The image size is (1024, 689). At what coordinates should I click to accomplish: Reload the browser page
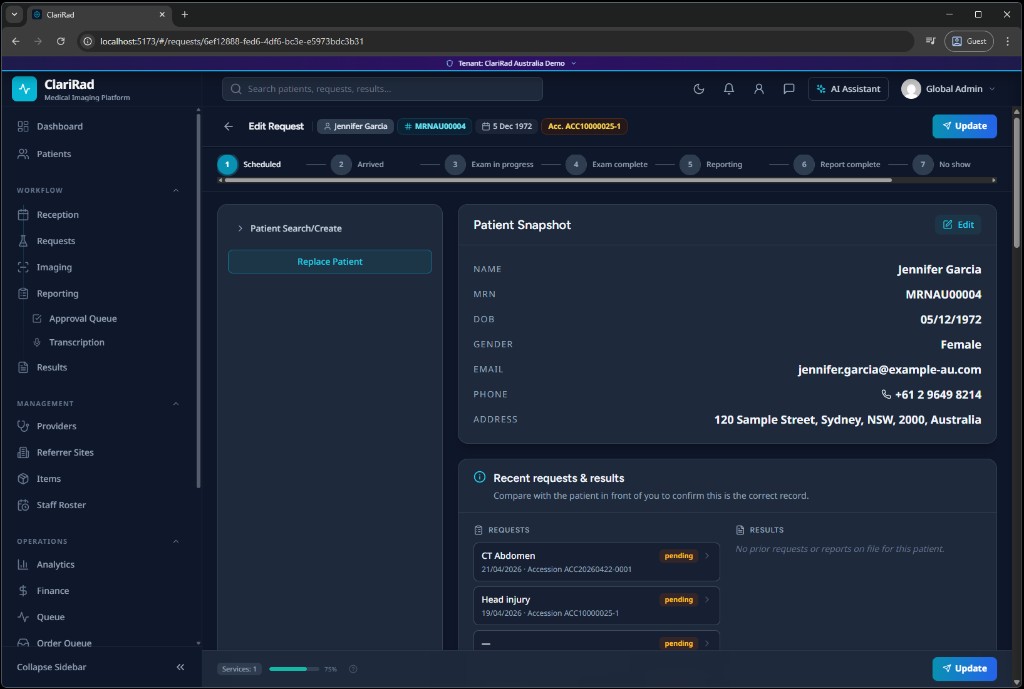tap(61, 41)
